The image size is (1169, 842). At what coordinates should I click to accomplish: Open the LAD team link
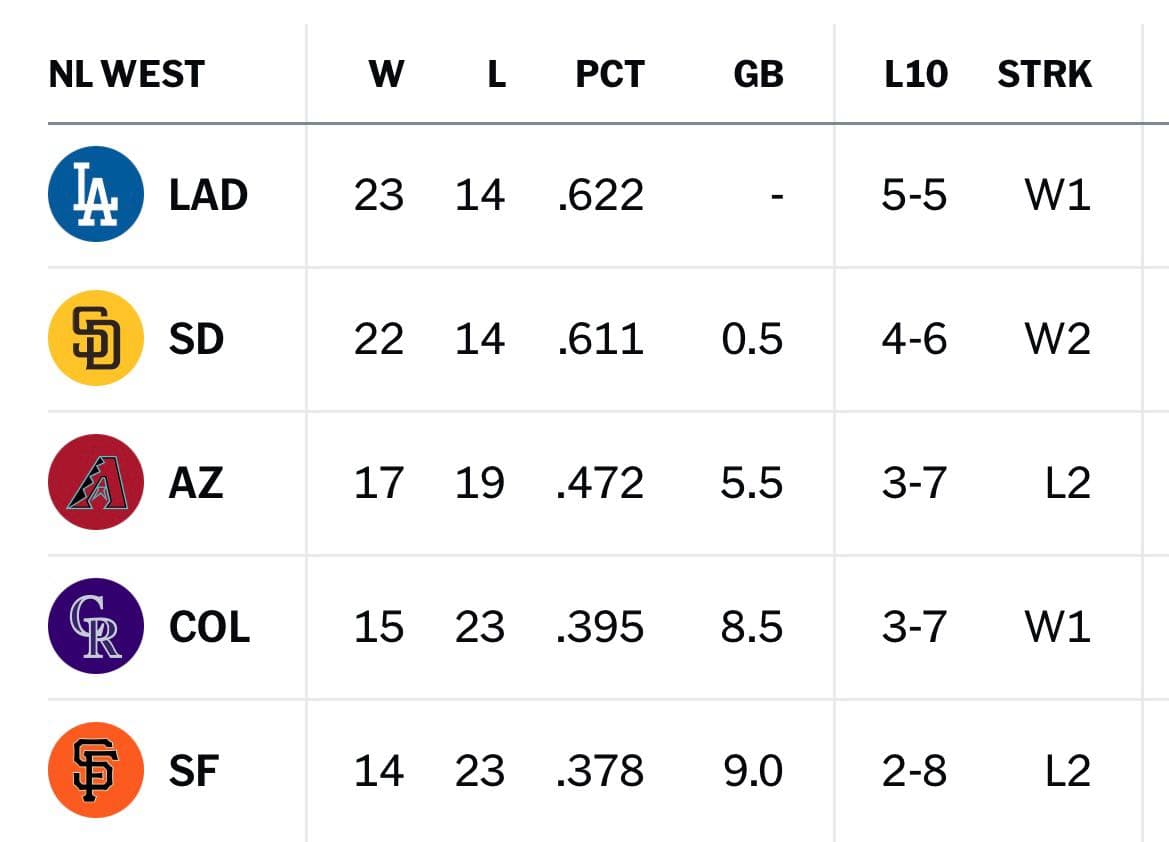click(208, 195)
